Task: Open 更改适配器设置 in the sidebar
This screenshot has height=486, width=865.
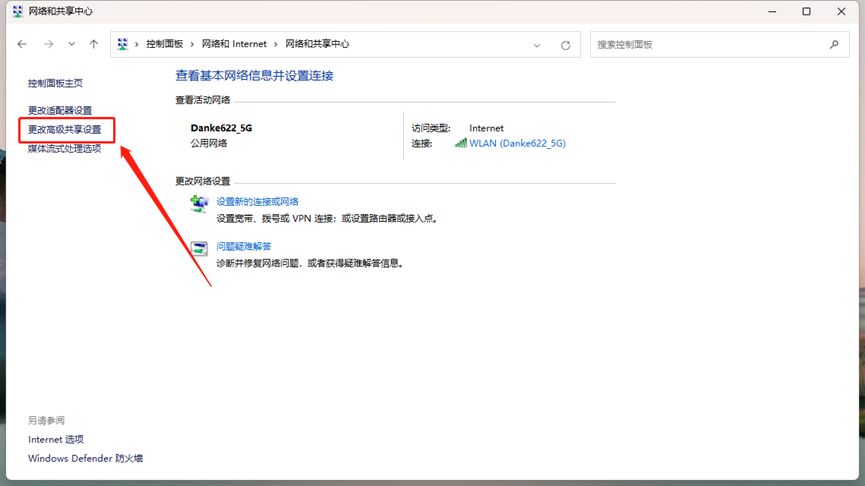Action: [60, 110]
